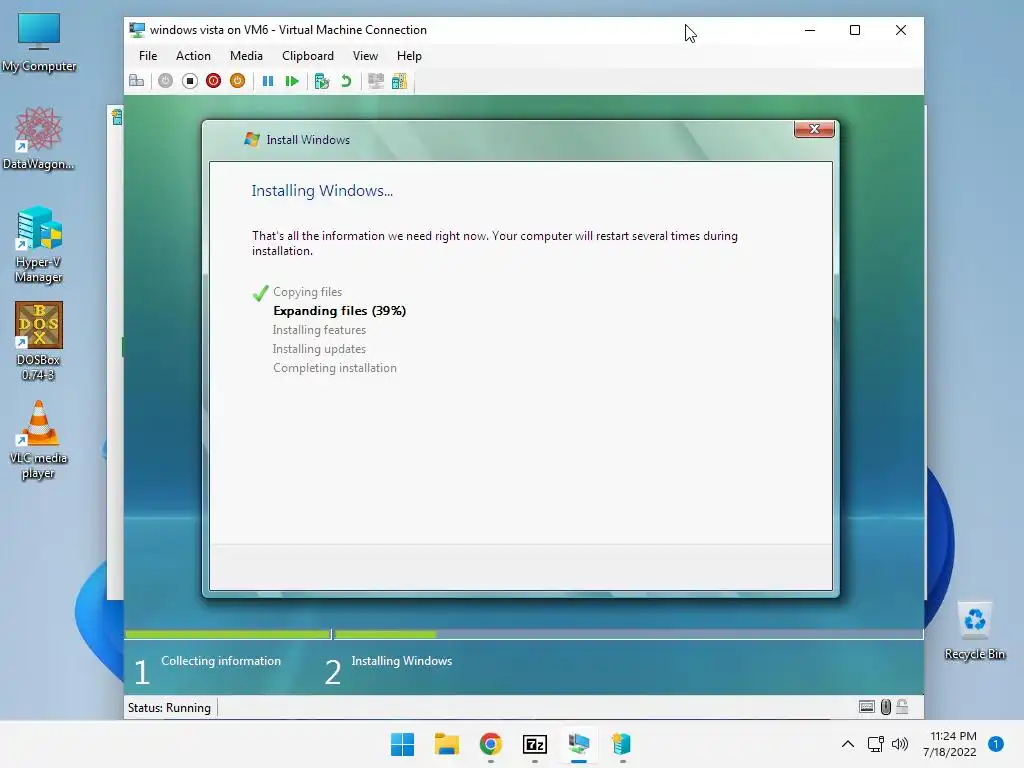The width and height of the screenshot is (1024, 768).
Task: Close the Virtual Machine Connection window
Action: (x=901, y=30)
